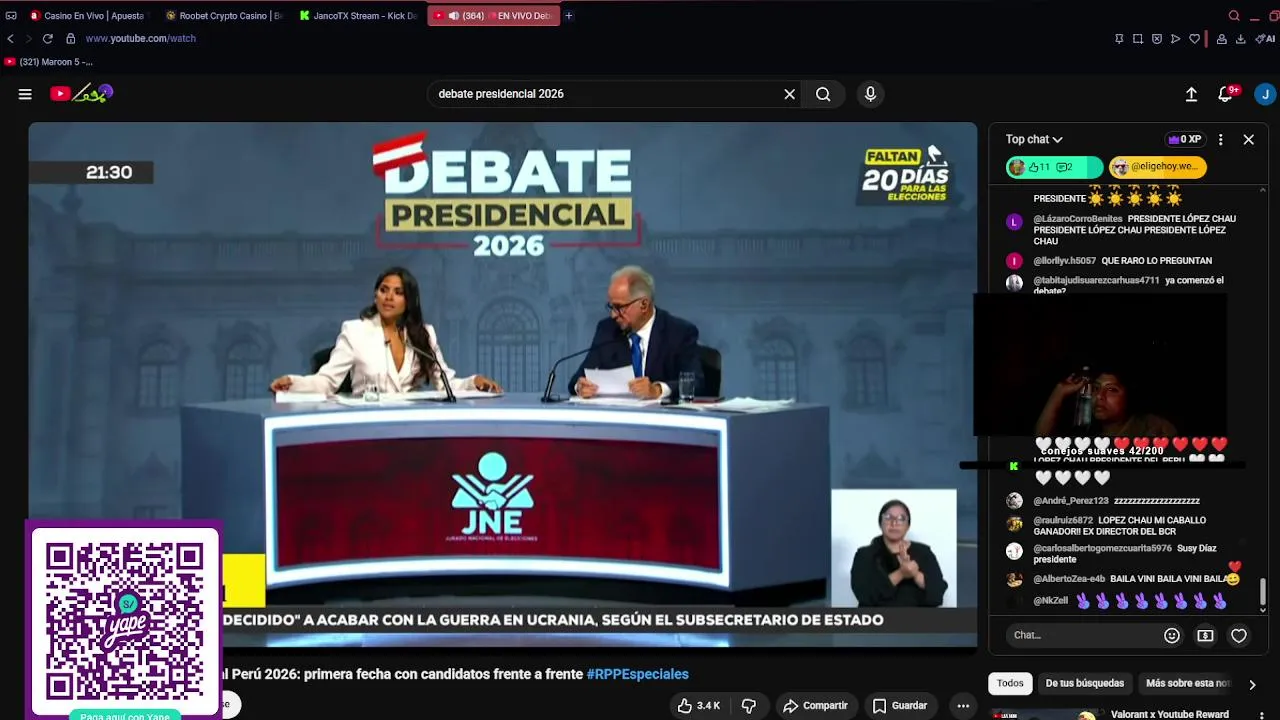Open the browser tab search magnifier
The height and width of the screenshot is (720, 1280).
1233,16
